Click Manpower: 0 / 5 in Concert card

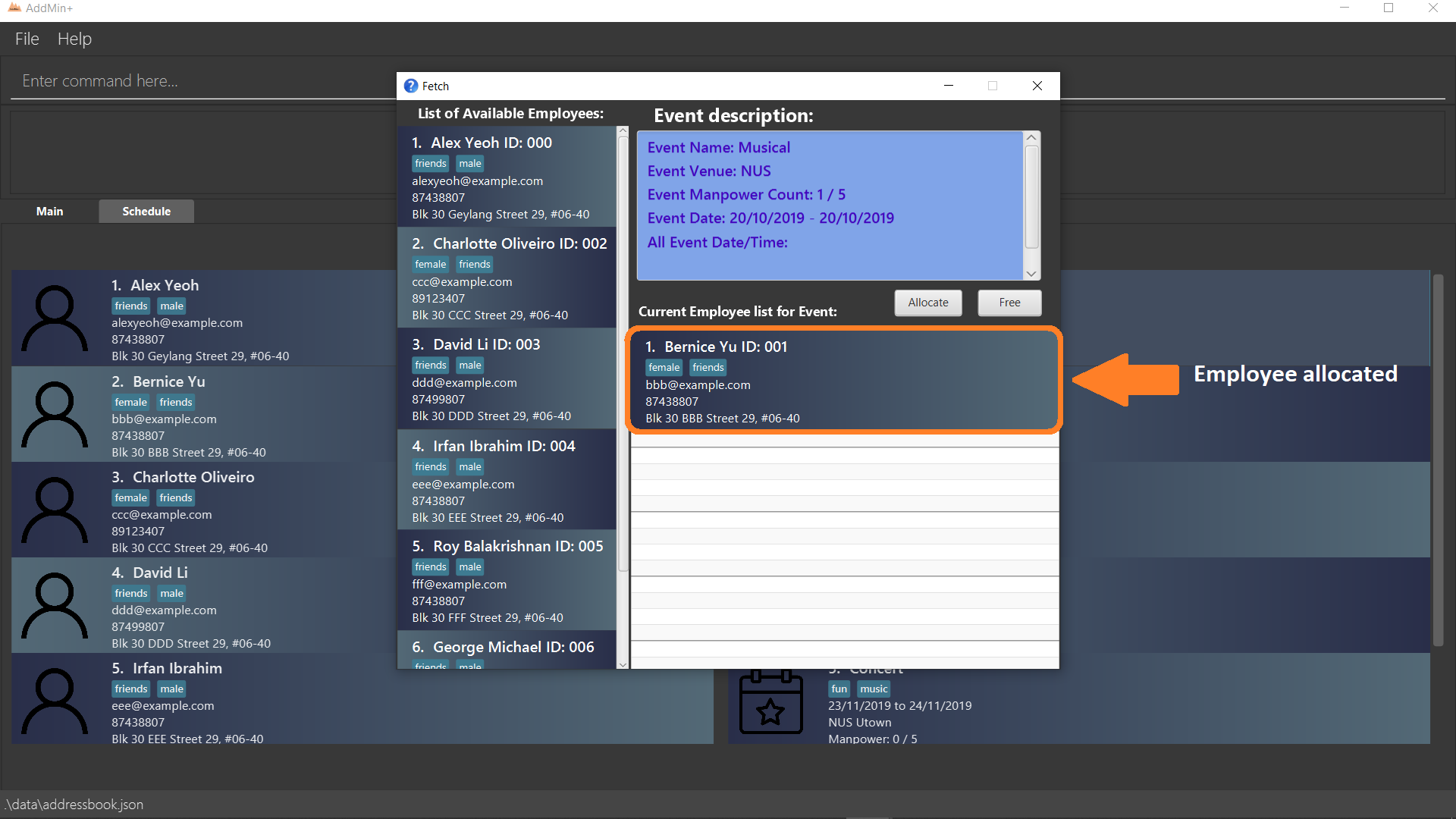pyautogui.click(x=873, y=739)
